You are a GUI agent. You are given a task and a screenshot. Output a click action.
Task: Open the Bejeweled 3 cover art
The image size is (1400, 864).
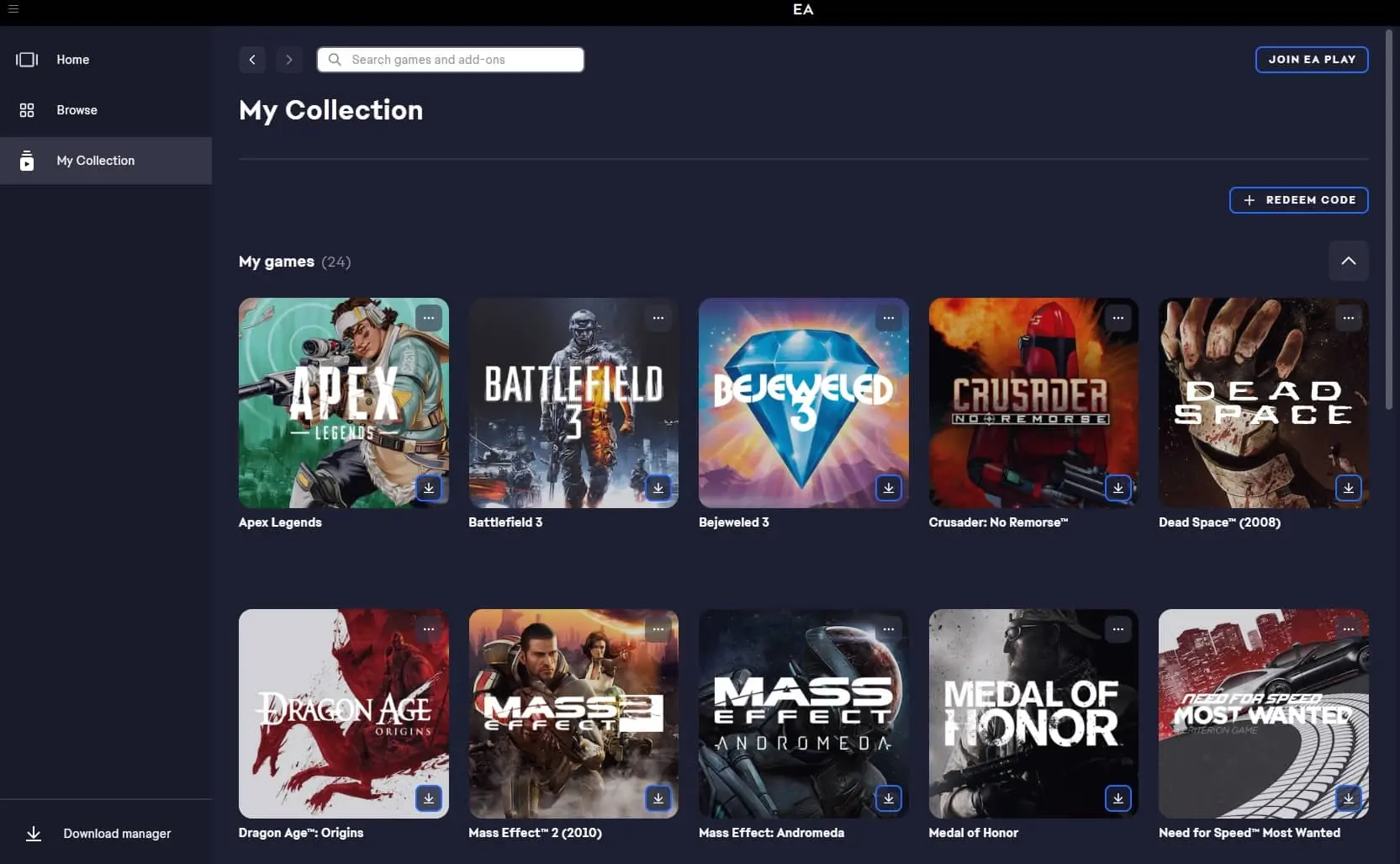click(804, 403)
